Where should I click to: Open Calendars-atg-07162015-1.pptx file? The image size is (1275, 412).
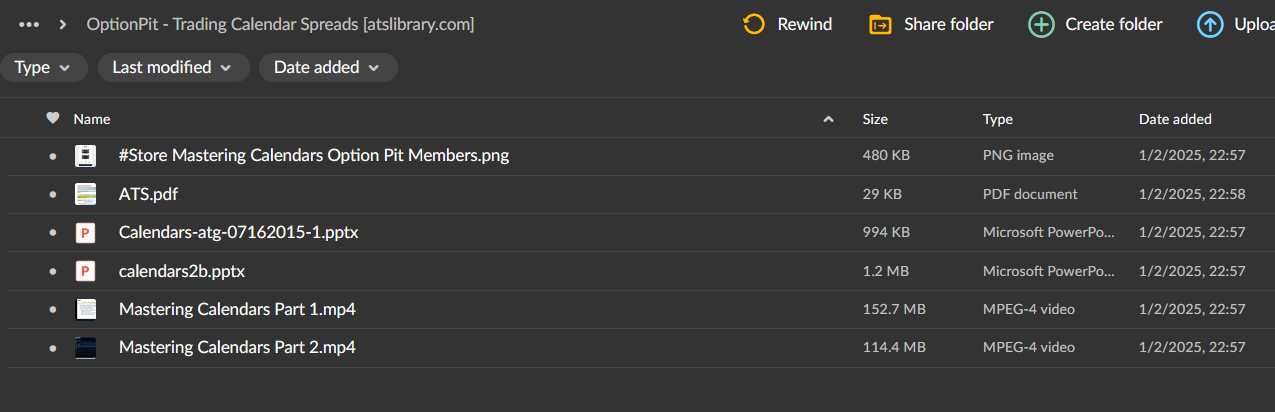click(238, 233)
